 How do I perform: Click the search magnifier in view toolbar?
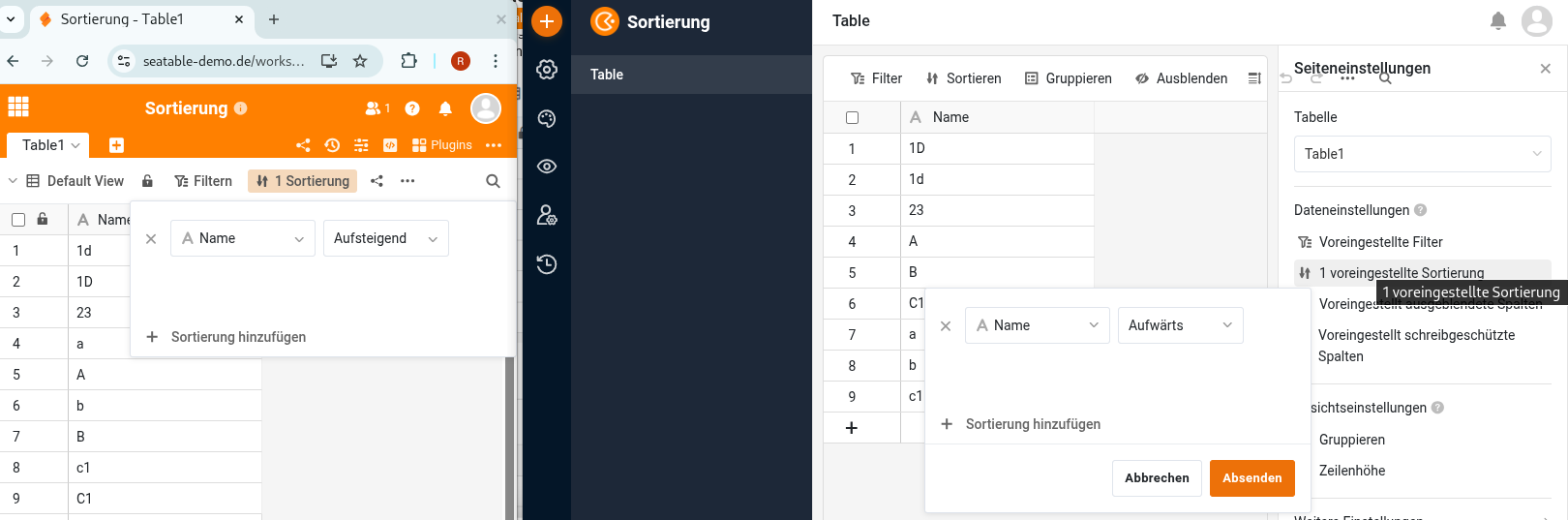pyautogui.click(x=493, y=181)
